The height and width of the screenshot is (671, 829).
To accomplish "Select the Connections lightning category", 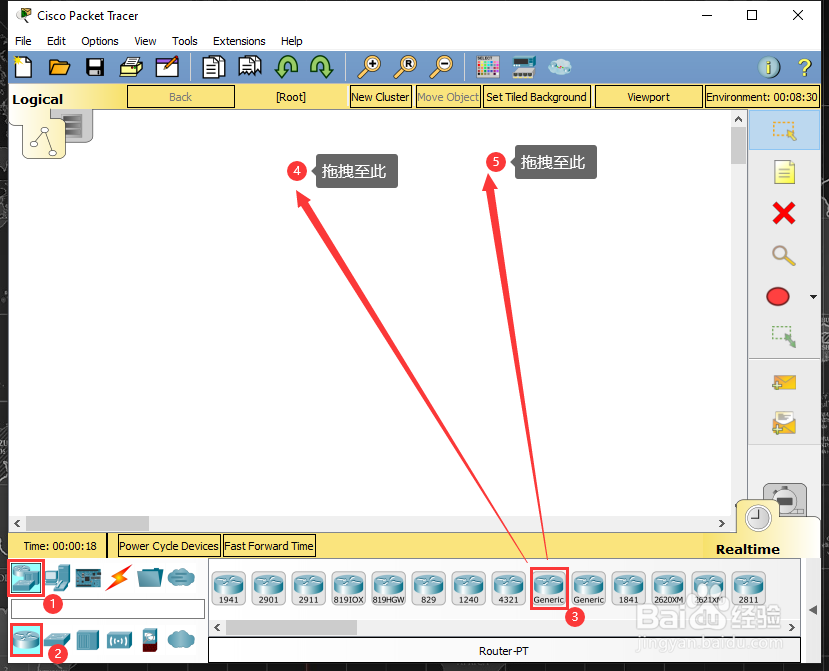I will tap(118, 577).
